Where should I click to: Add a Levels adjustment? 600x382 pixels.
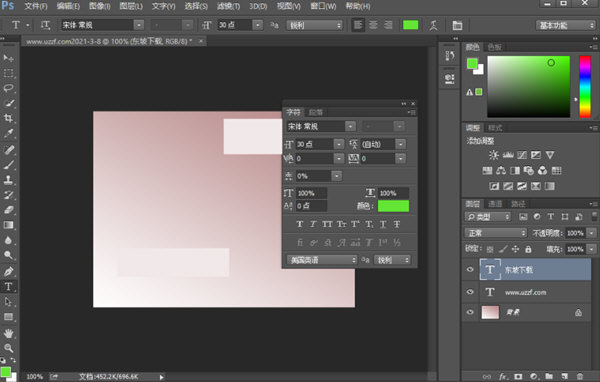[508, 155]
